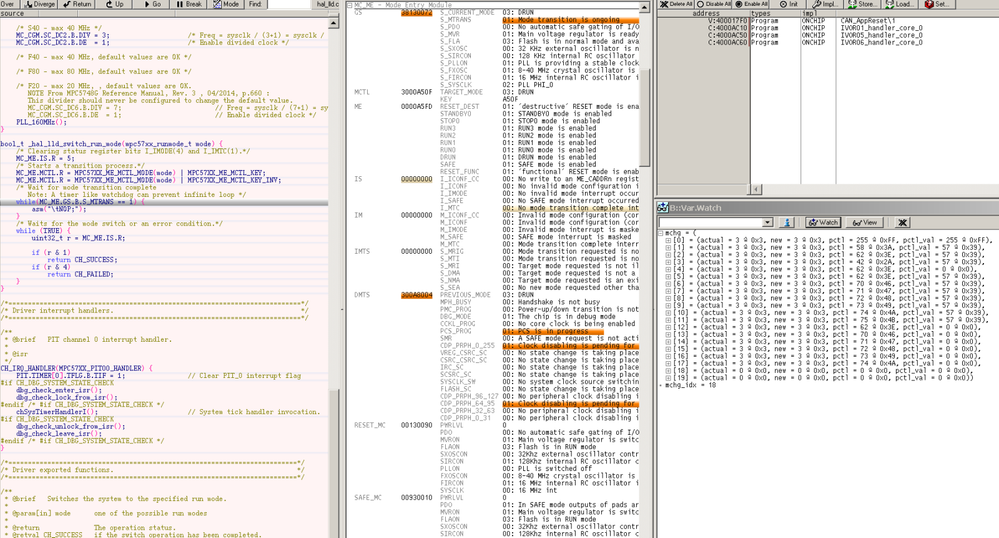This screenshot has height=538, width=999.
Task: Click the Init breakpoint button
Action: (789, 4)
